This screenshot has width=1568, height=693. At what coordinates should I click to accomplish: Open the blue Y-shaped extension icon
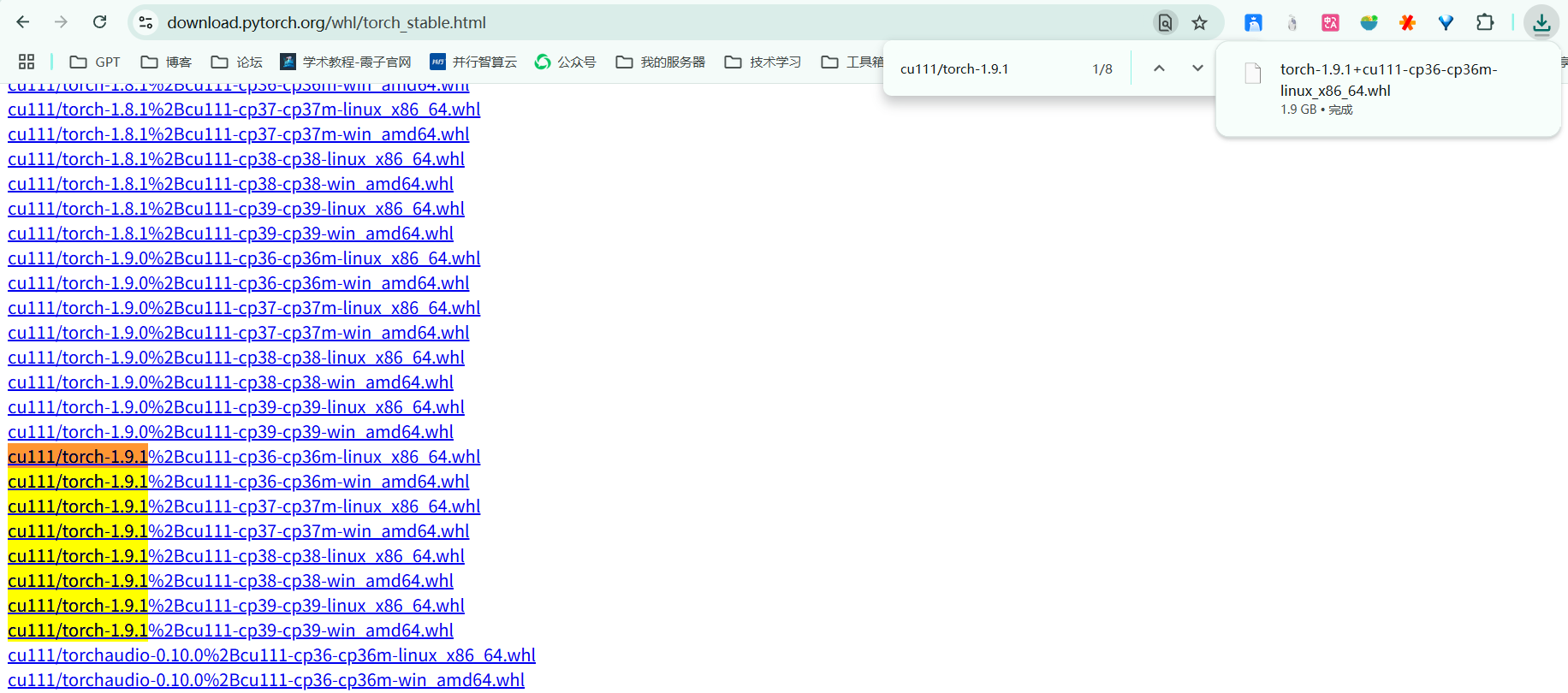tap(1446, 23)
